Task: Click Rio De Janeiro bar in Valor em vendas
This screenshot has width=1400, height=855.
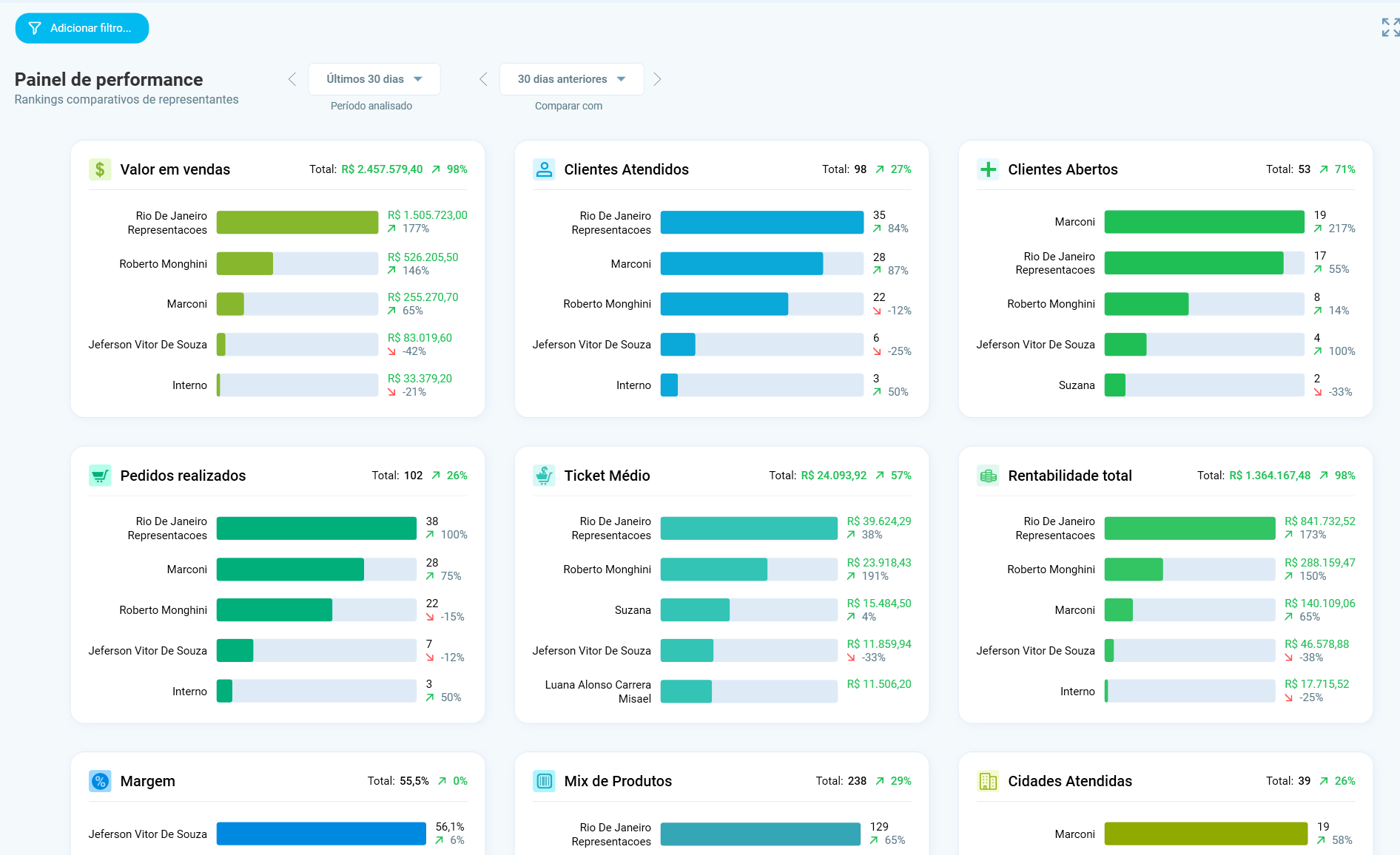Action: [x=297, y=223]
